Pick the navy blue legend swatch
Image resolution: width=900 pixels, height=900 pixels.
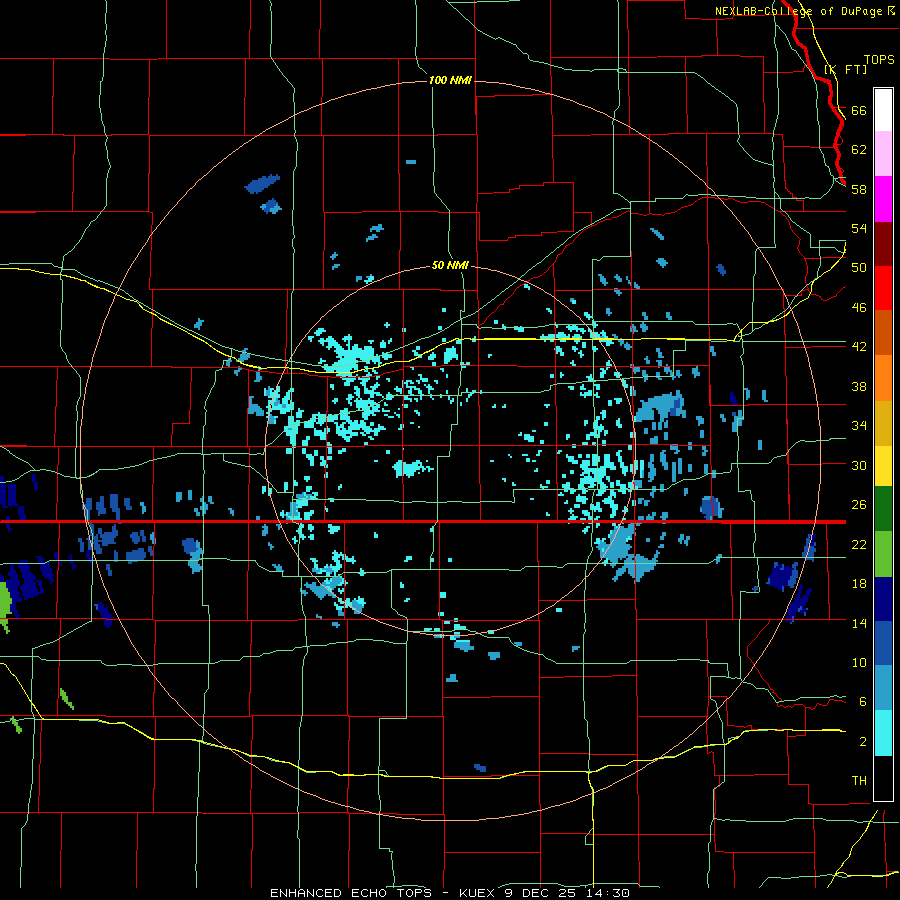[883, 599]
